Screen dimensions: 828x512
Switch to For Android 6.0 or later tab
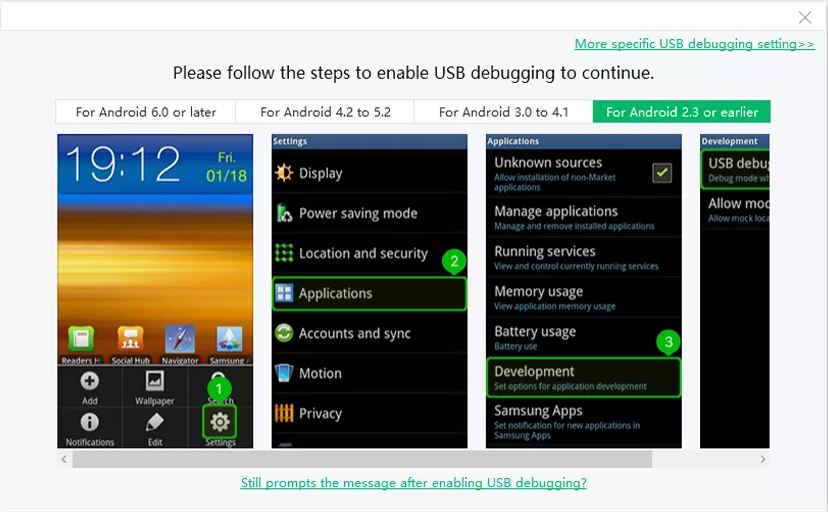tap(145, 112)
